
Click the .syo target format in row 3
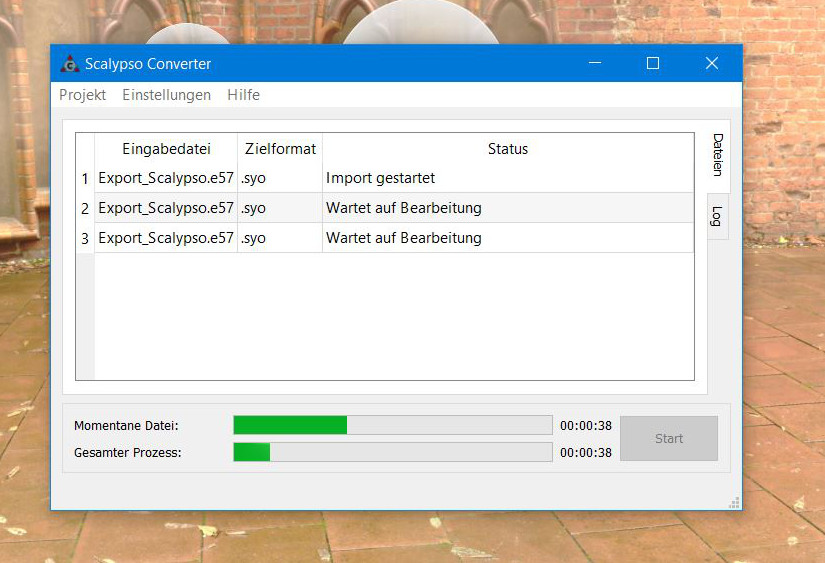click(x=280, y=238)
